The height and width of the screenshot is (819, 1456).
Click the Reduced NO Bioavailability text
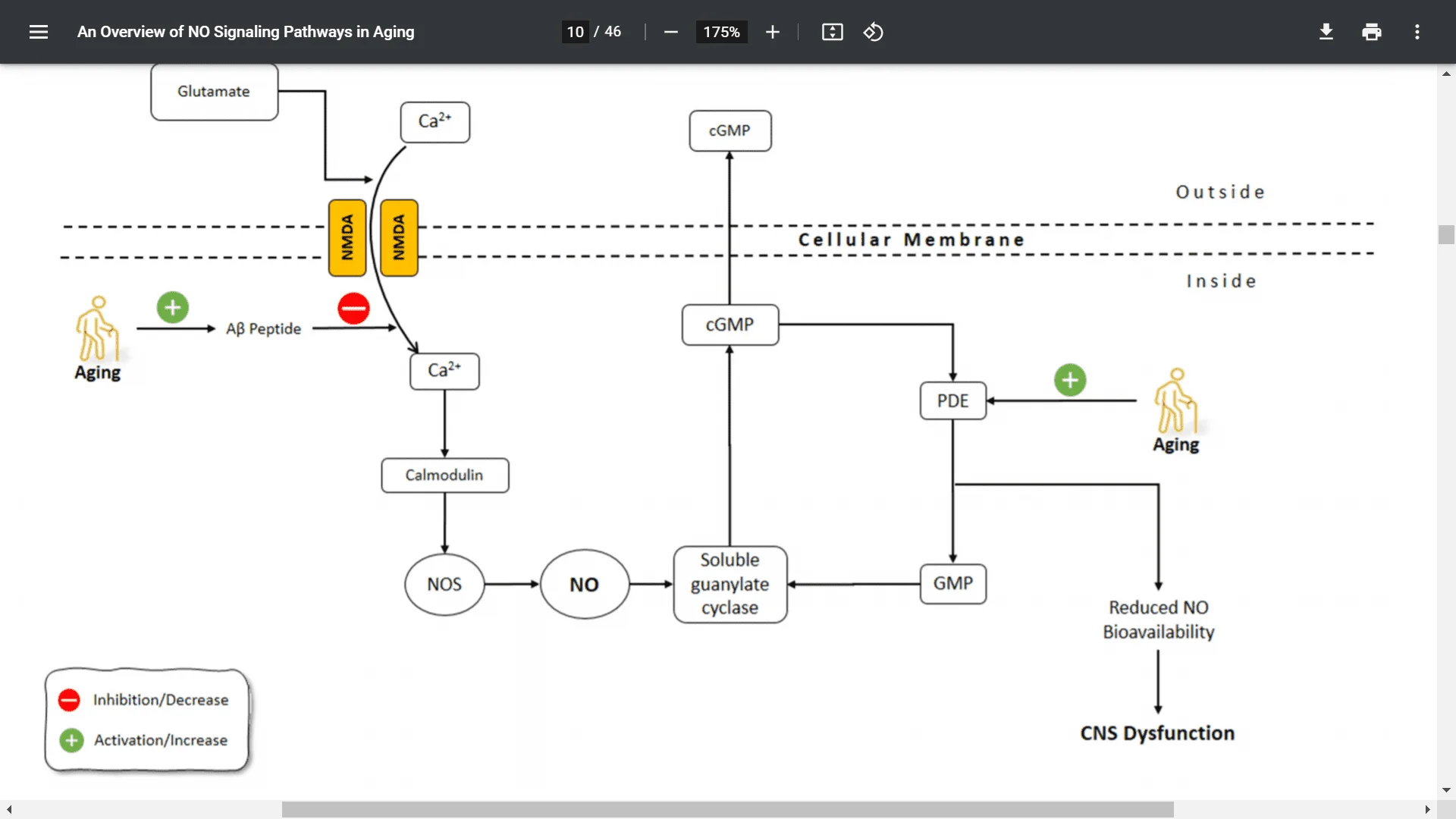[1158, 620]
